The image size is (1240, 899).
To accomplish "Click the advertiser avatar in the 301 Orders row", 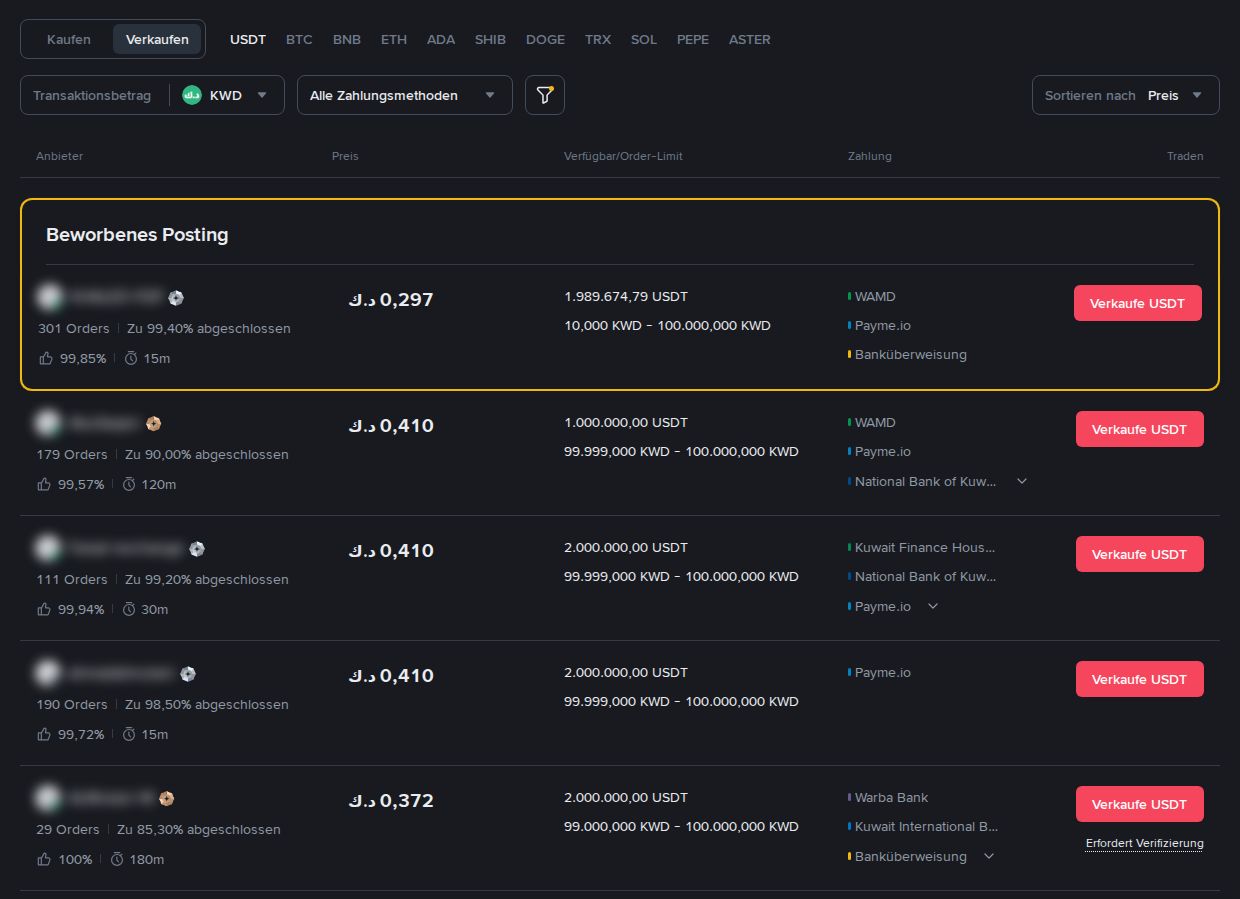I will [50, 297].
